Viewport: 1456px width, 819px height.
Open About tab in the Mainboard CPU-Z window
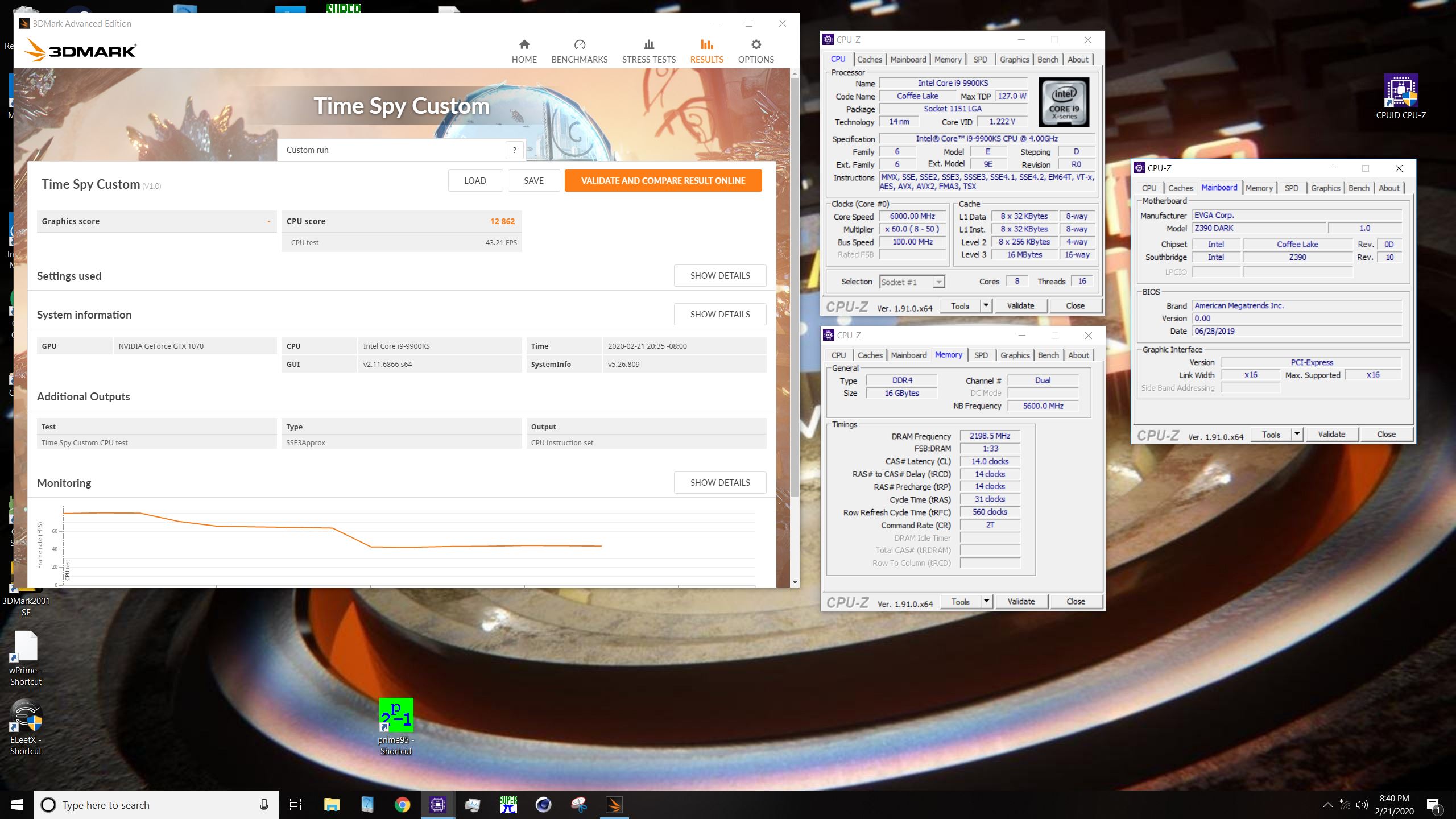(x=1389, y=188)
